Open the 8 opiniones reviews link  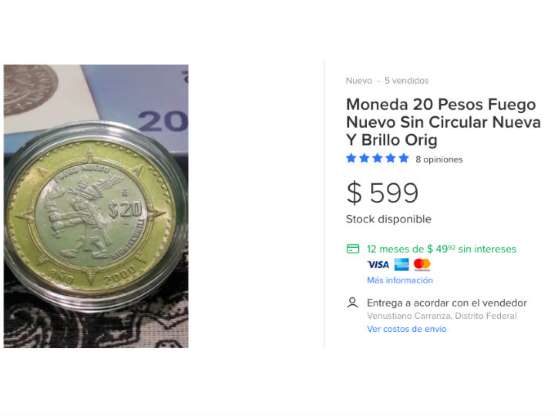[x=439, y=159]
